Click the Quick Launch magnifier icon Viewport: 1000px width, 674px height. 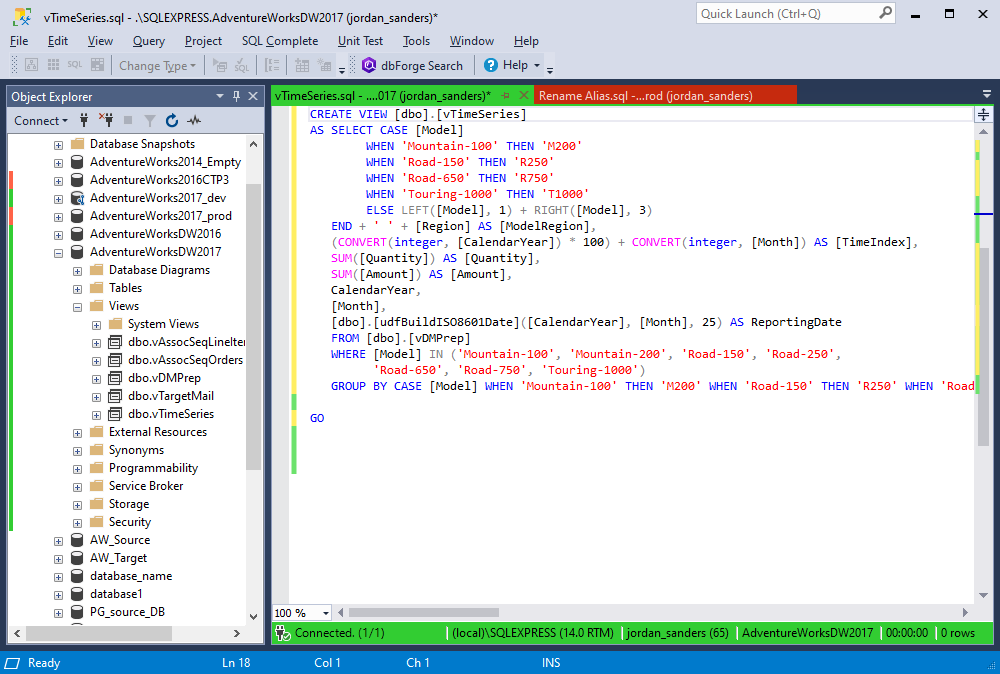pyautogui.click(x=886, y=13)
